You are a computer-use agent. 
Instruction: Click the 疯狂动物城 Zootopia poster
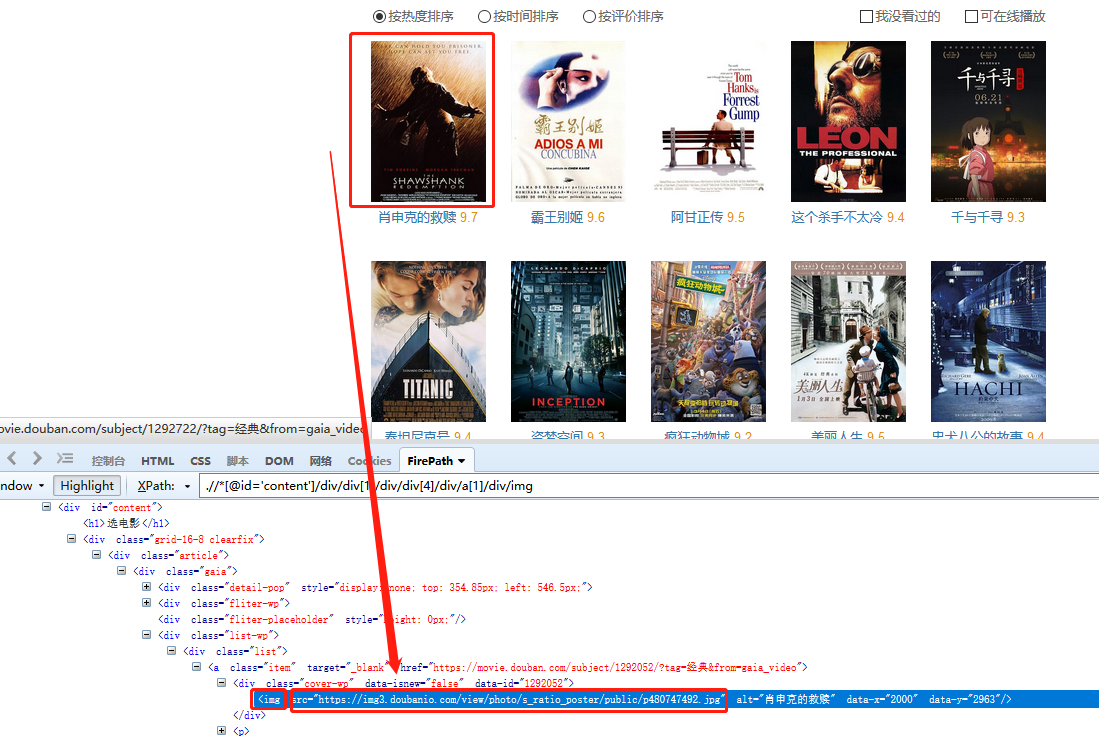(x=709, y=341)
